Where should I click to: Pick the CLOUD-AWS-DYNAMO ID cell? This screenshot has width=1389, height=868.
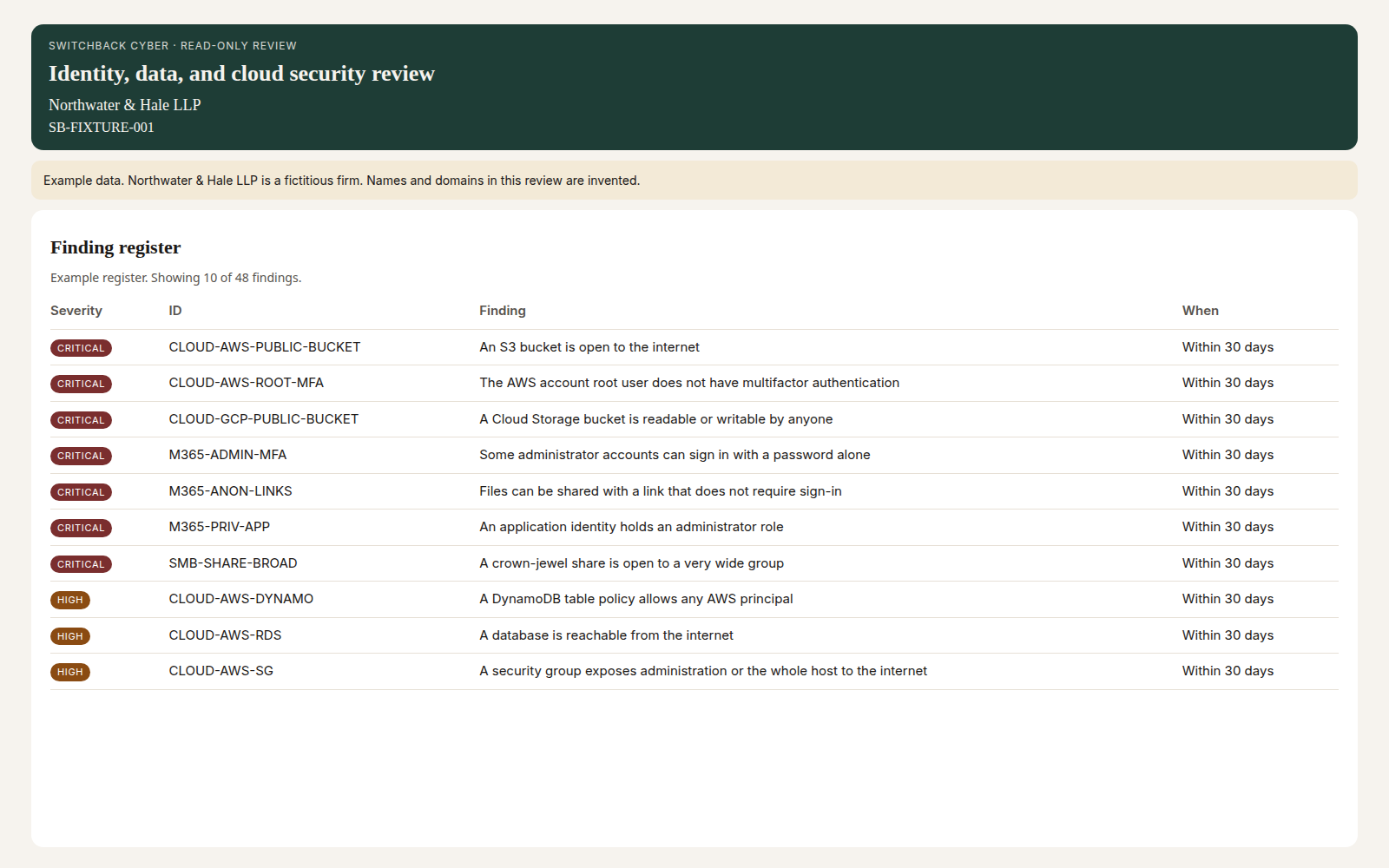click(241, 599)
